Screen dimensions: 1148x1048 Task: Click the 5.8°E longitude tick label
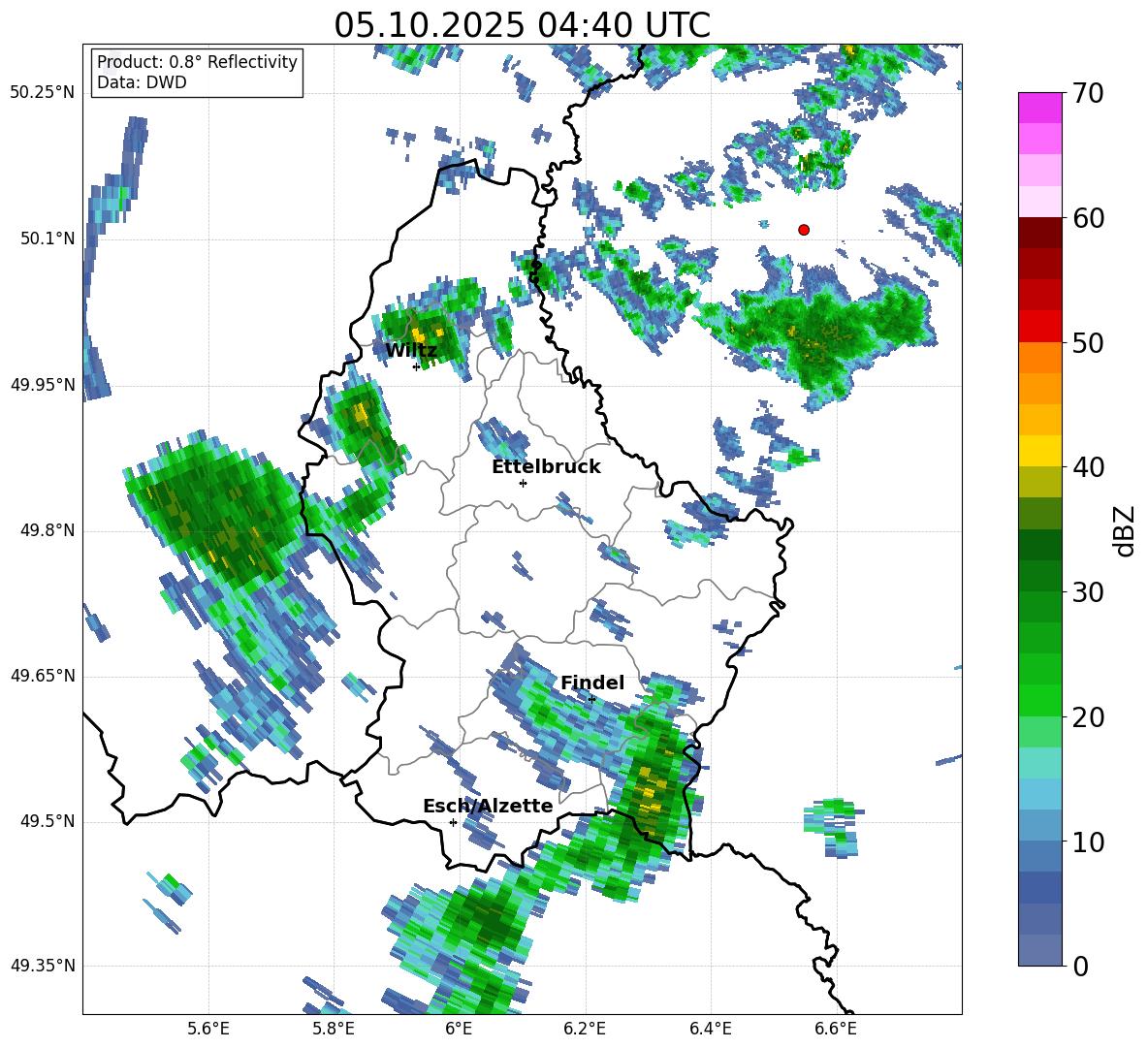(334, 1029)
